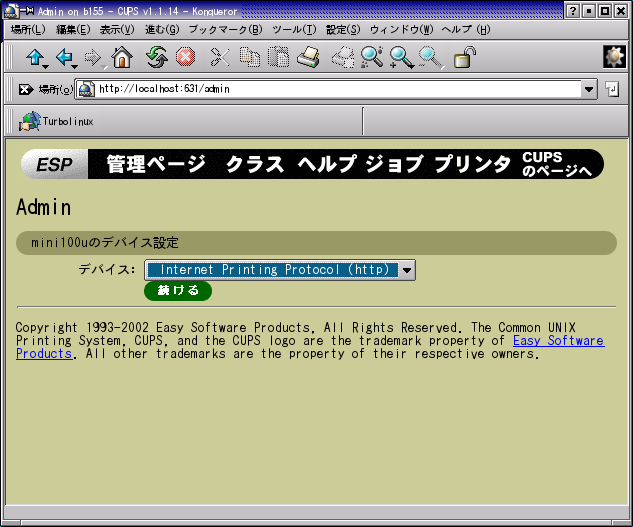Click the Konqueror gear animation icon
This screenshot has width=633, height=527.
pyautogui.click(x=614, y=57)
